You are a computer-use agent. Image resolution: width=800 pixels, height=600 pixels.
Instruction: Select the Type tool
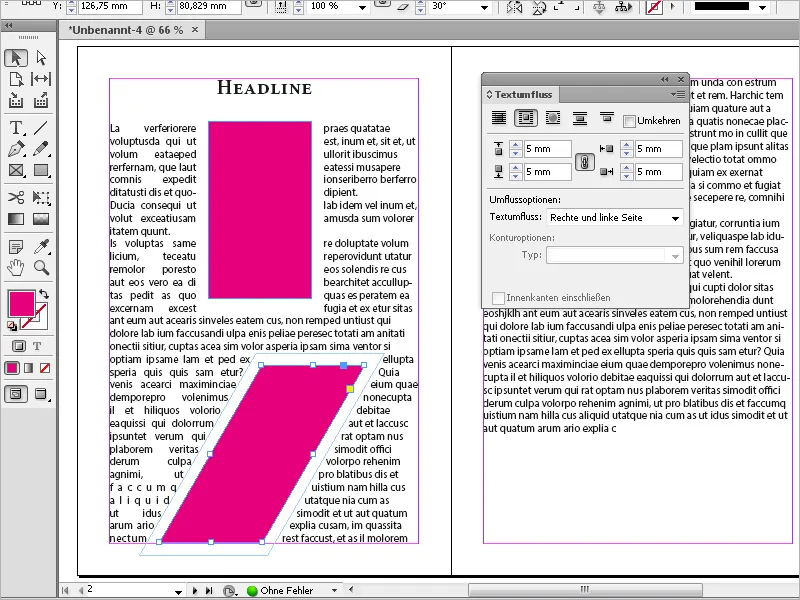click(15, 127)
